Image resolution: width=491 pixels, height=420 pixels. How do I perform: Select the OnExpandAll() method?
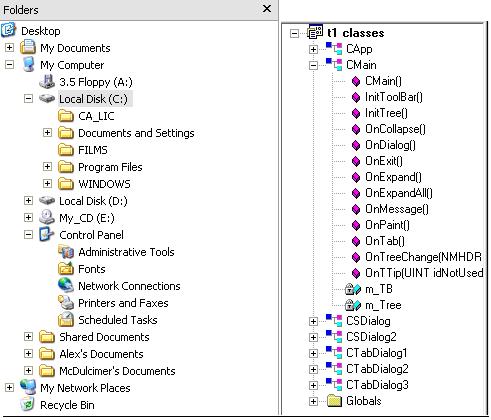[399, 193]
